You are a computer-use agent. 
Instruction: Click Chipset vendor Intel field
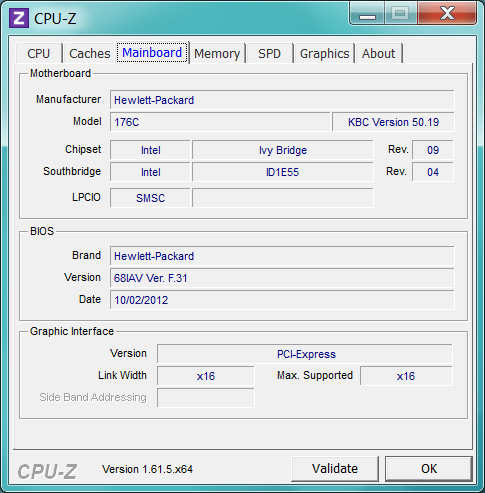pyautogui.click(x=150, y=150)
